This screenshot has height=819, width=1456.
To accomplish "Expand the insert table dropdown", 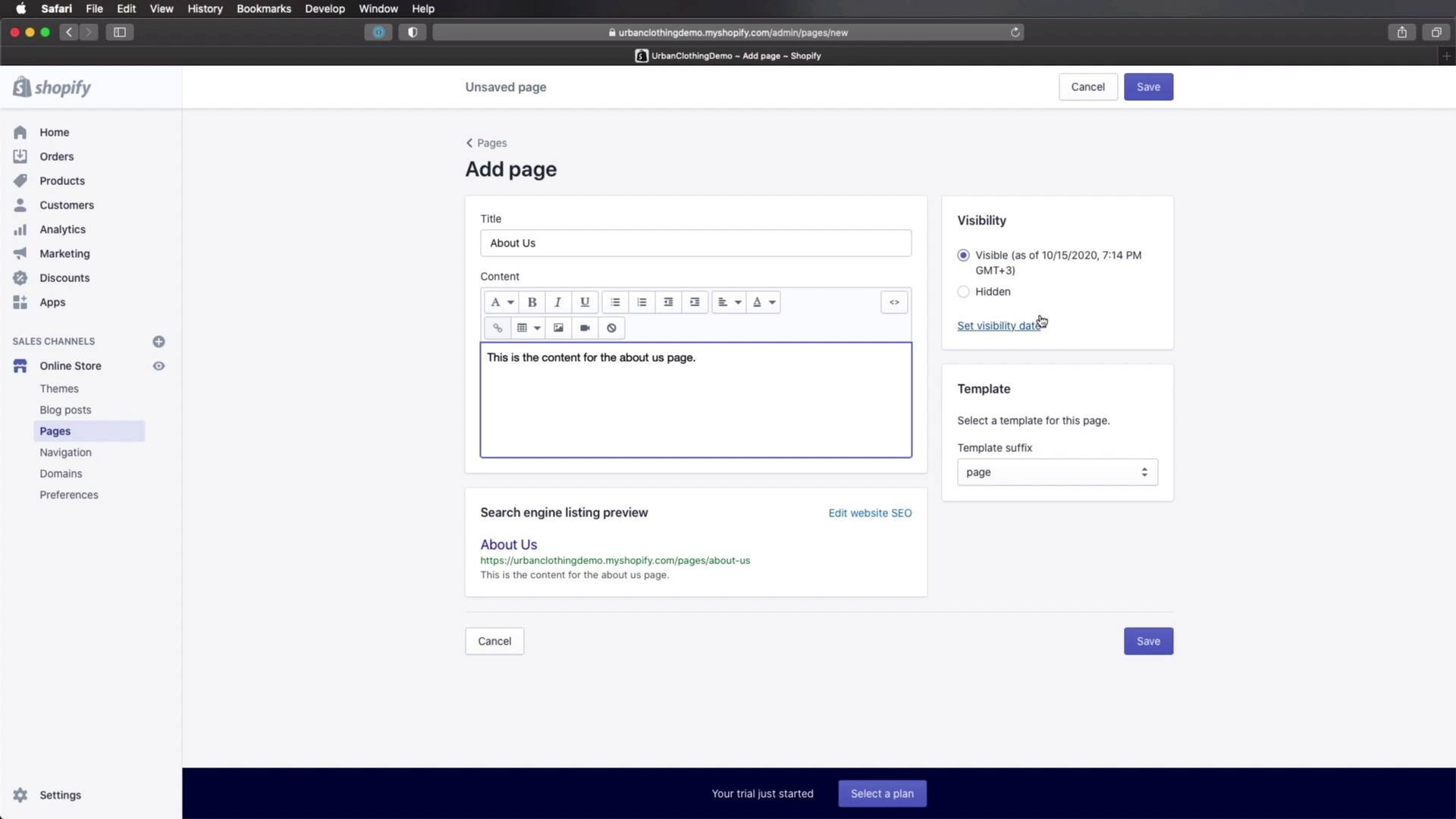I will point(528,328).
